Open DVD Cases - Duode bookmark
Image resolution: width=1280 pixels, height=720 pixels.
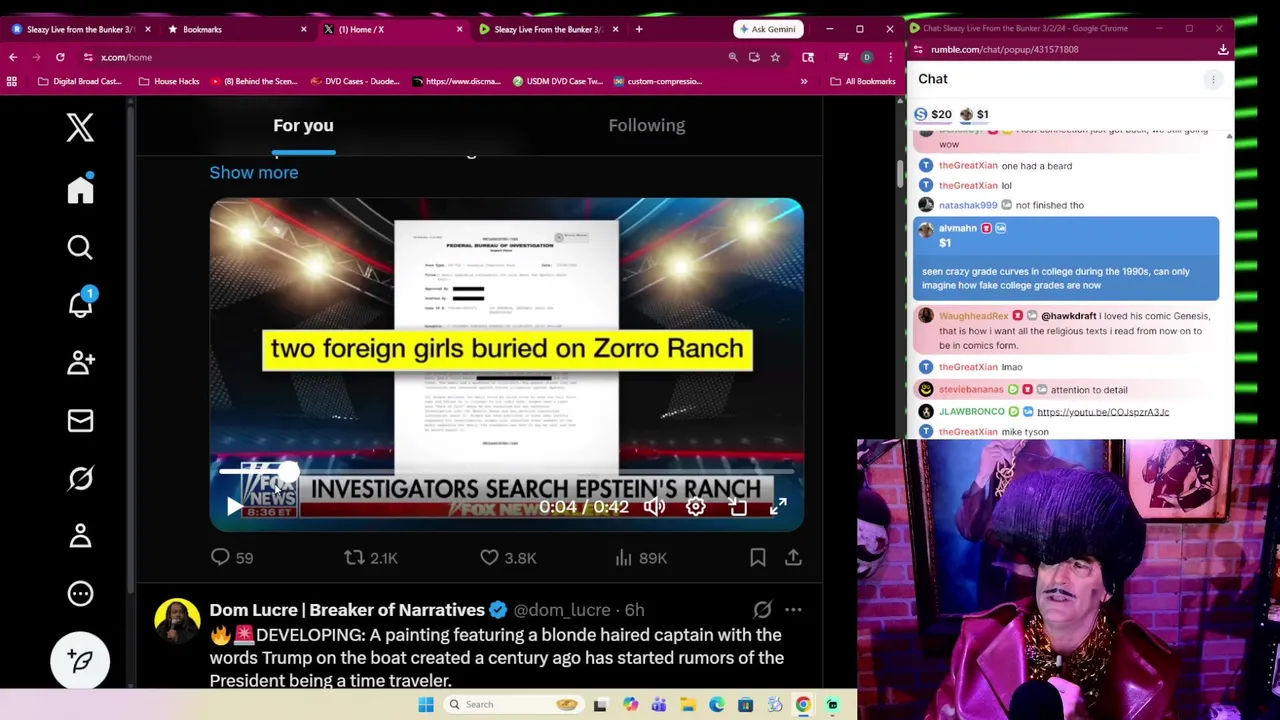pos(355,81)
